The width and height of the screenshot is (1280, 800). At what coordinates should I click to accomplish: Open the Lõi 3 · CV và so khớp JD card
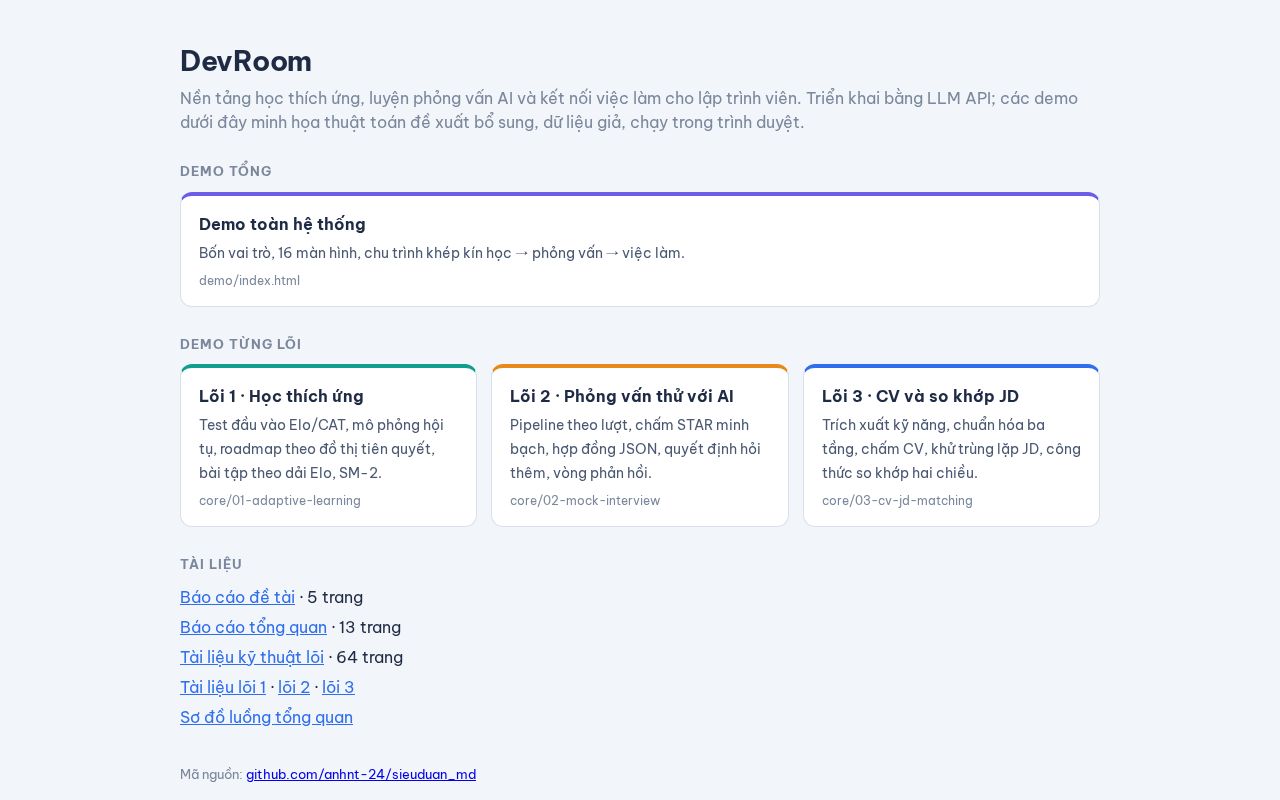tap(951, 446)
